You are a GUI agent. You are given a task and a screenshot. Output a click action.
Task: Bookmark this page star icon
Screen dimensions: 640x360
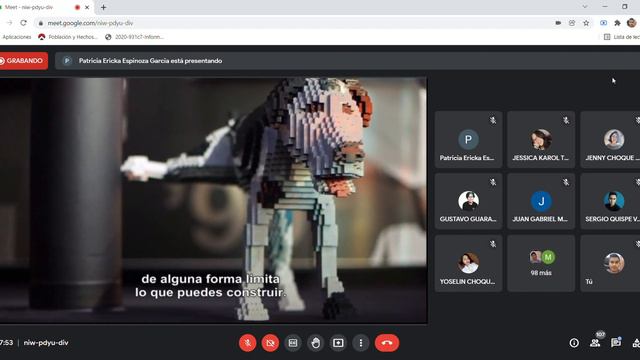tap(586, 23)
